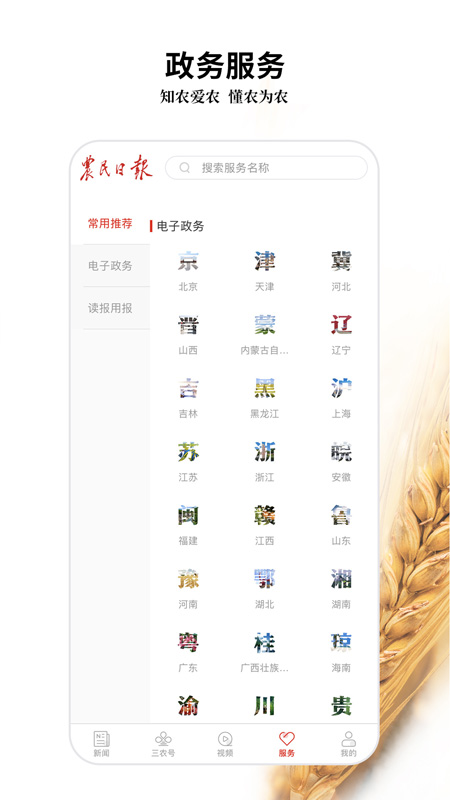Open the 三农号 bottom tab
450x800 pixels.
[163, 744]
